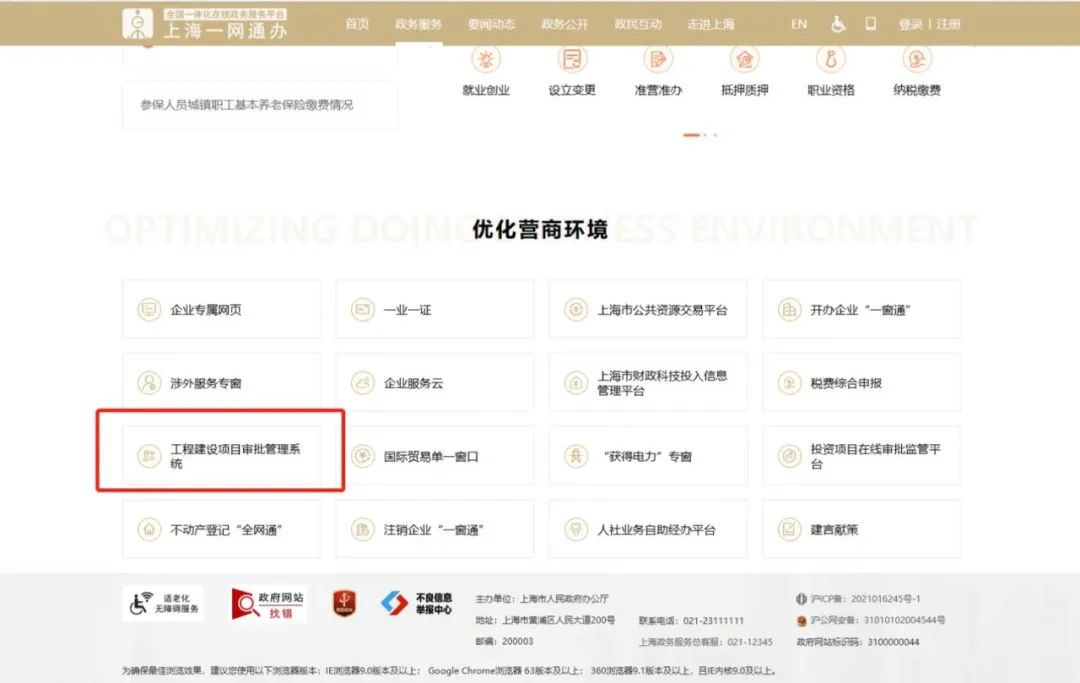Click the active orange carousel indicator

pos(691,135)
